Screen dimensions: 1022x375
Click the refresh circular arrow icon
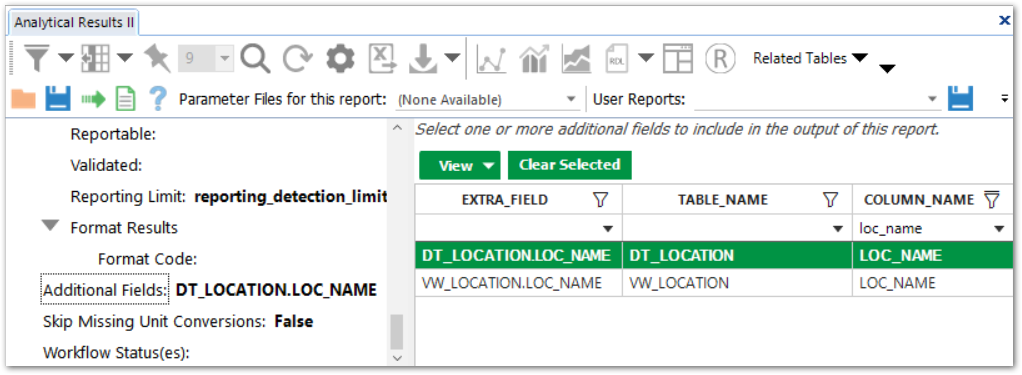pyautogui.click(x=298, y=59)
